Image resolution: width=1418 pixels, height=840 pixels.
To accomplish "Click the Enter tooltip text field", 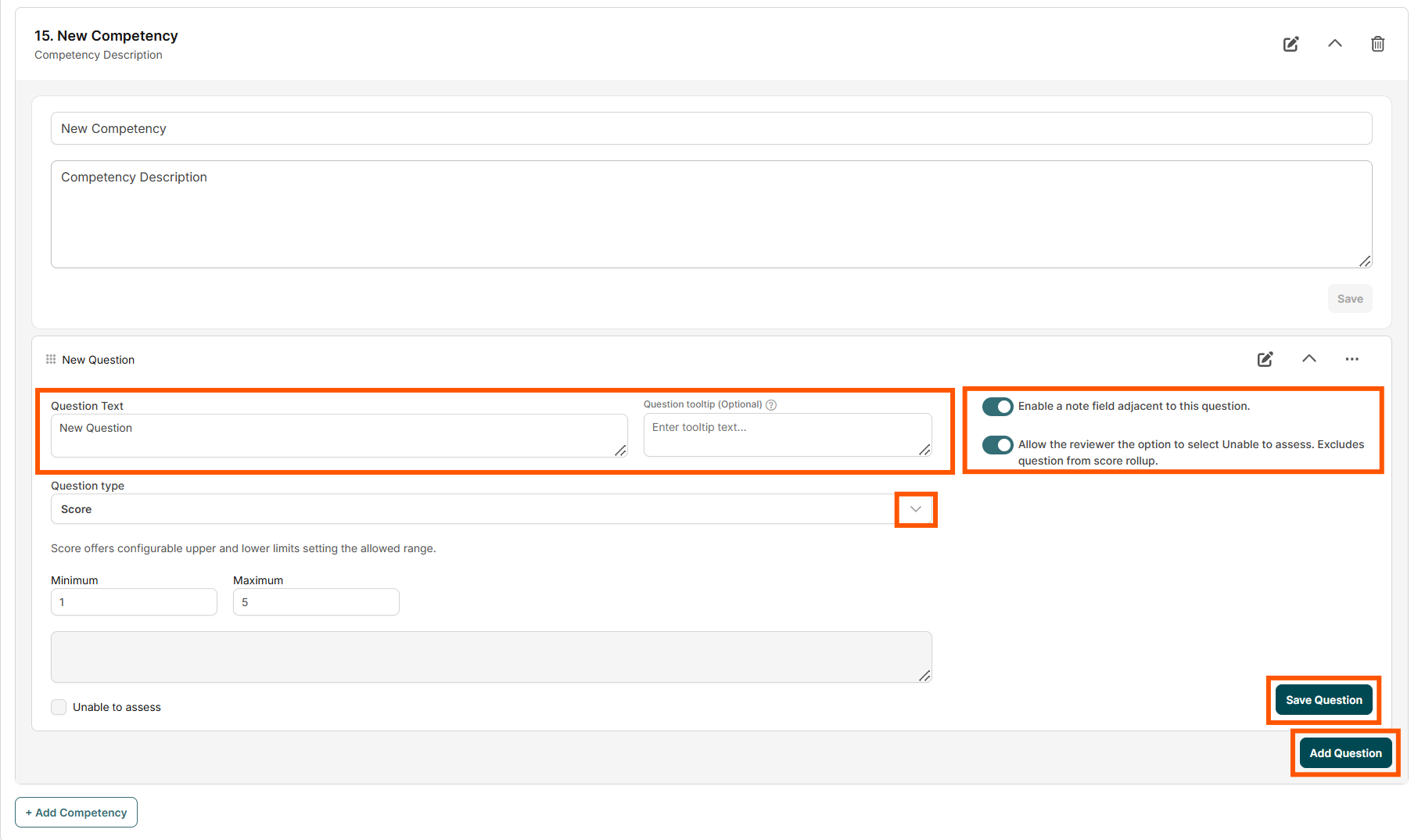I will coord(787,435).
